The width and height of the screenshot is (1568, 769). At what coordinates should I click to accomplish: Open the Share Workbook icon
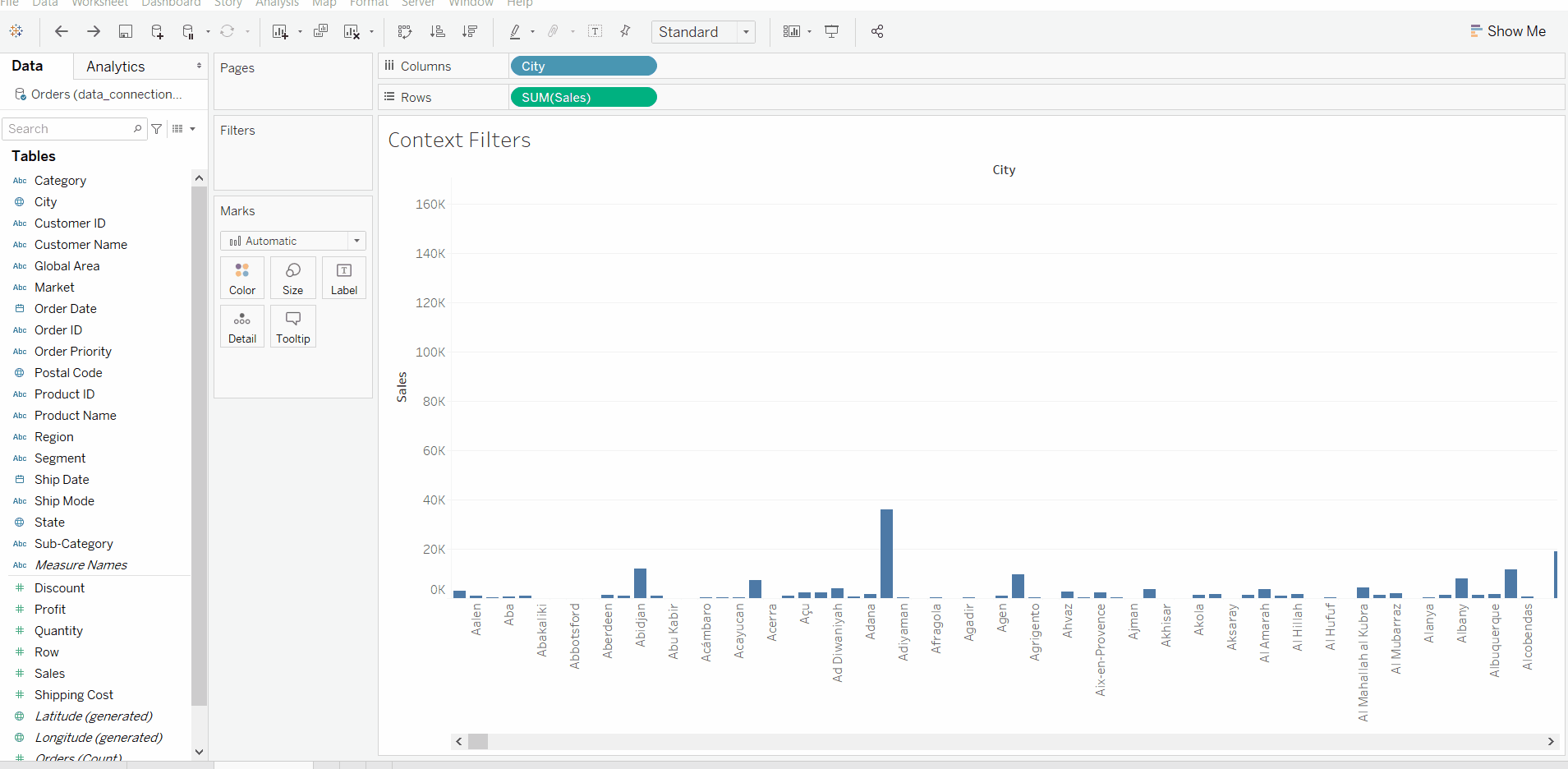[876, 31]
